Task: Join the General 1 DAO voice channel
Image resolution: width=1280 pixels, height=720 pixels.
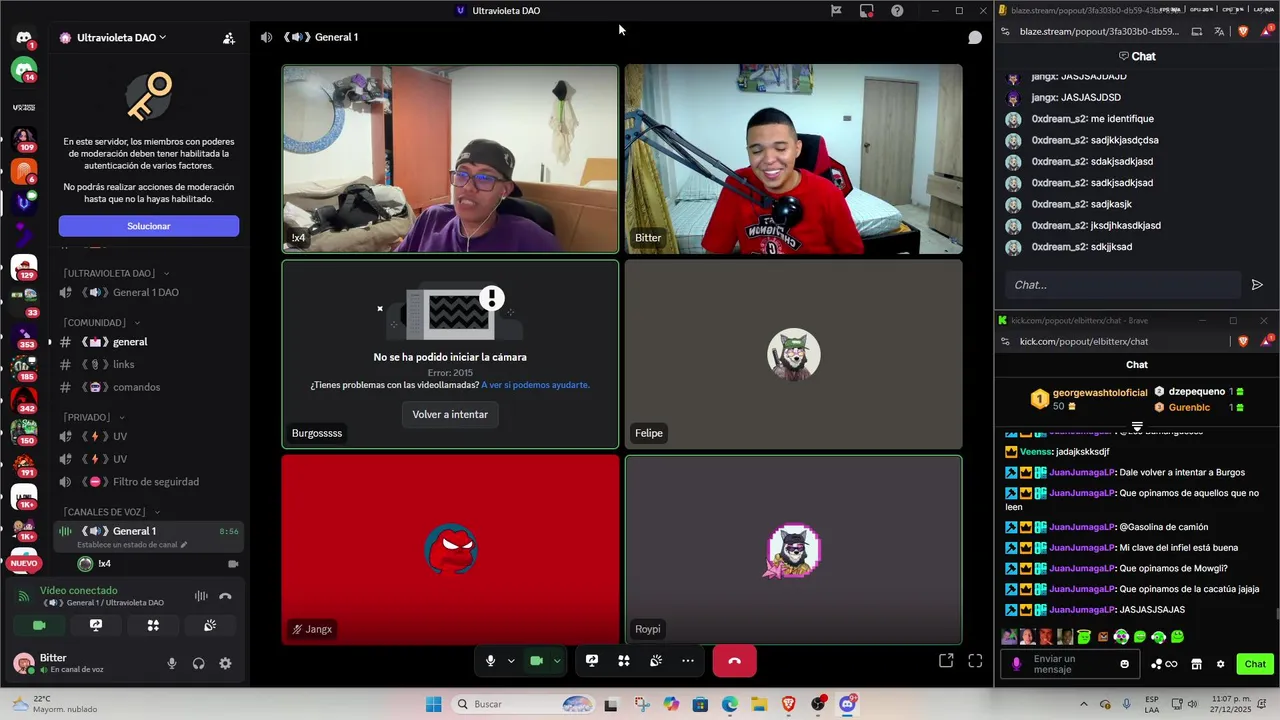Action: click(x=148, y=292)
